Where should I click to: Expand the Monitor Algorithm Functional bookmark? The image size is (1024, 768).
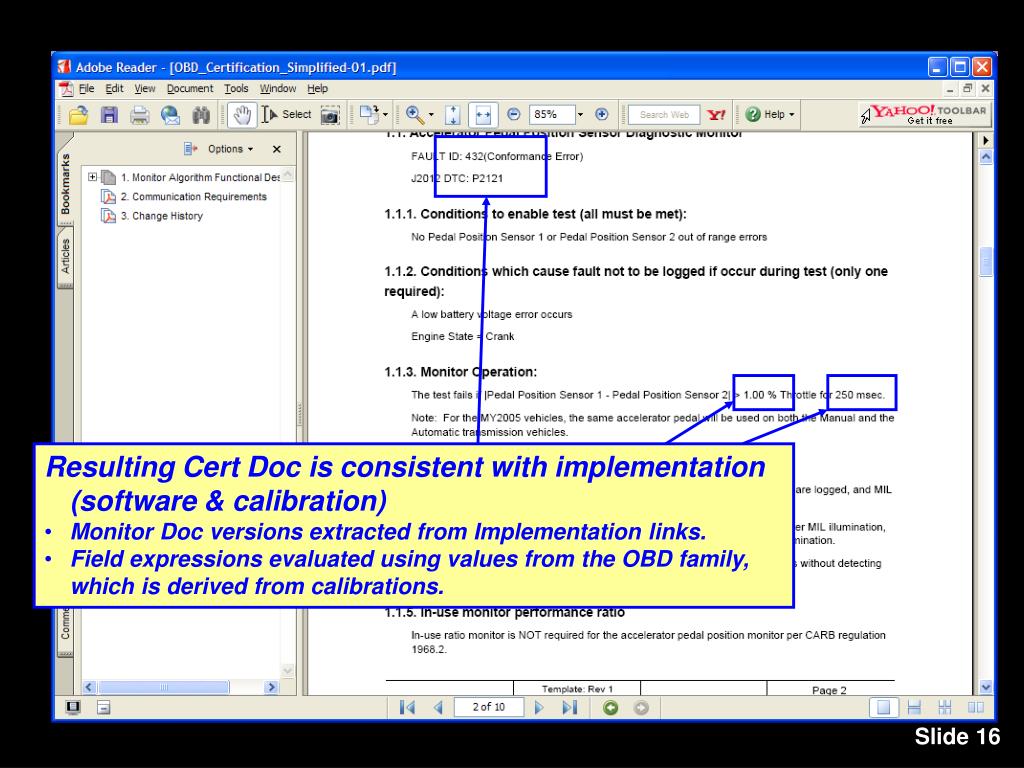(x=92, y=177)
